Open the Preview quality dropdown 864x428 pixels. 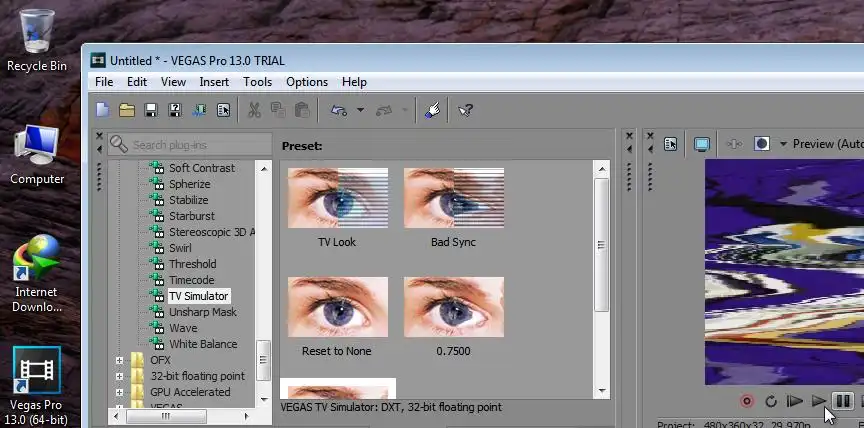click(828, 144)
